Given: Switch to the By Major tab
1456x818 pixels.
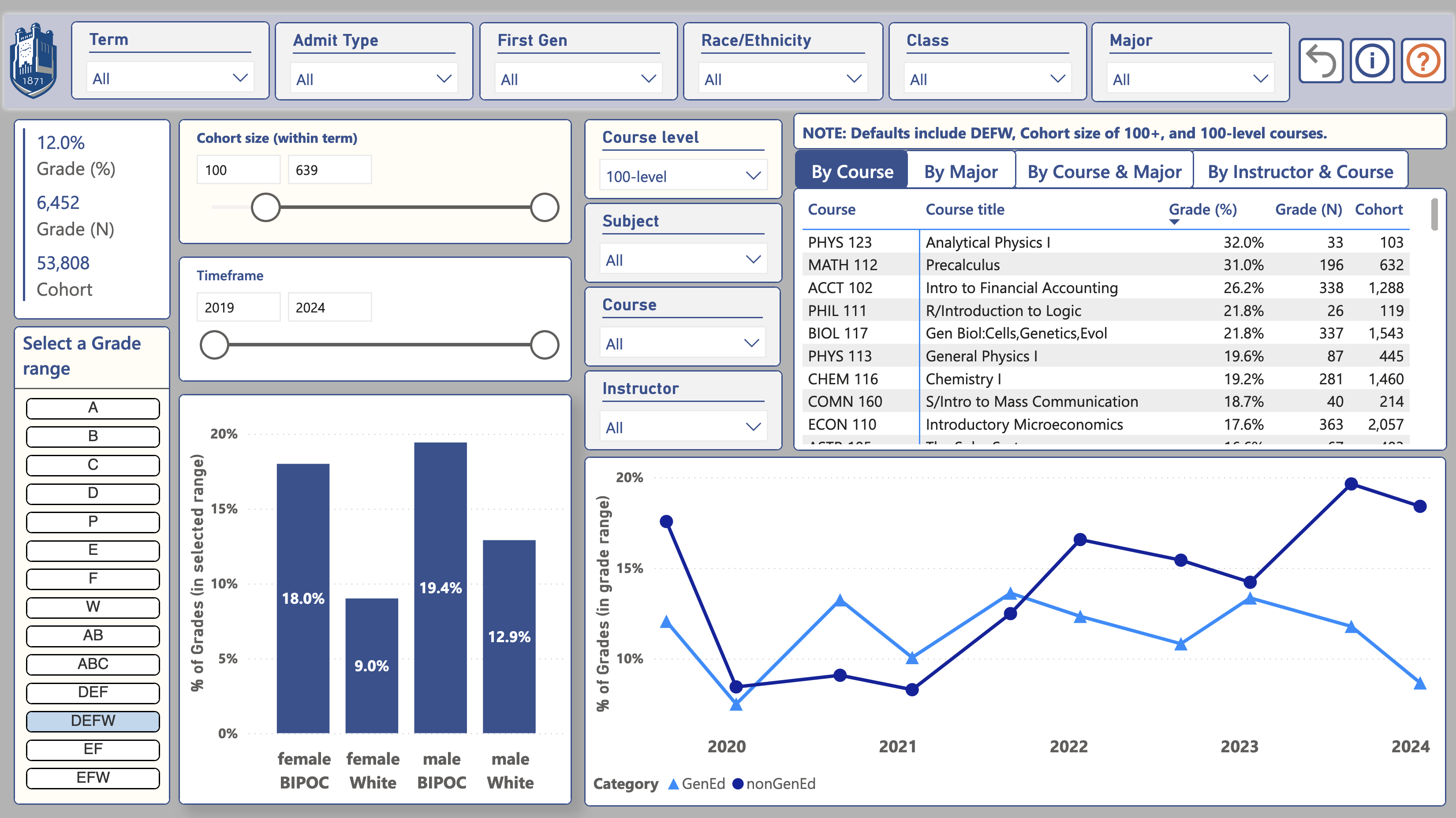Looking at the screenshot, I should click(x=960, y=171).
